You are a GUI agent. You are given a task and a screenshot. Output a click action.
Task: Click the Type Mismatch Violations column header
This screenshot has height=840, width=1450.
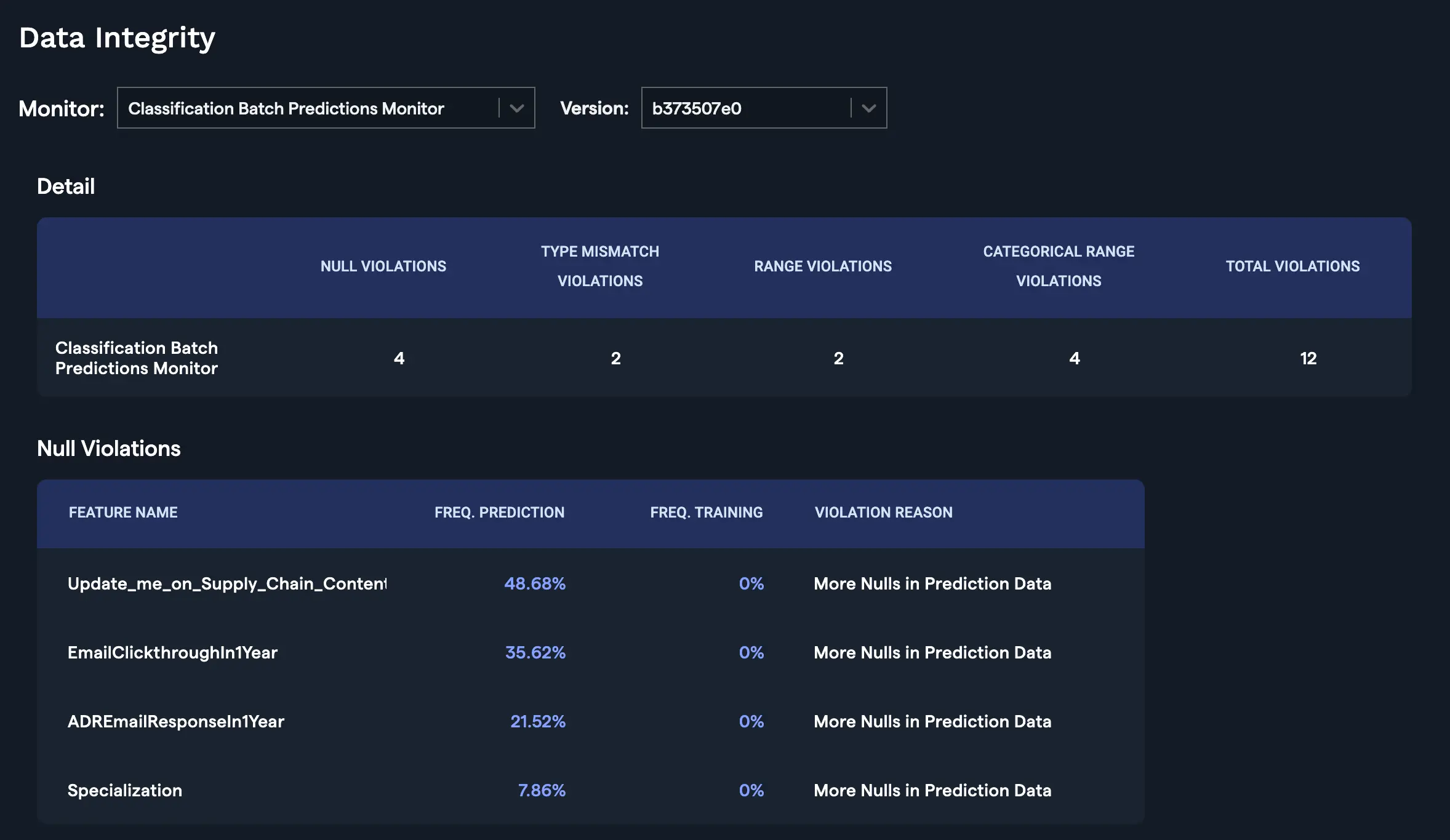click(599, 266)
